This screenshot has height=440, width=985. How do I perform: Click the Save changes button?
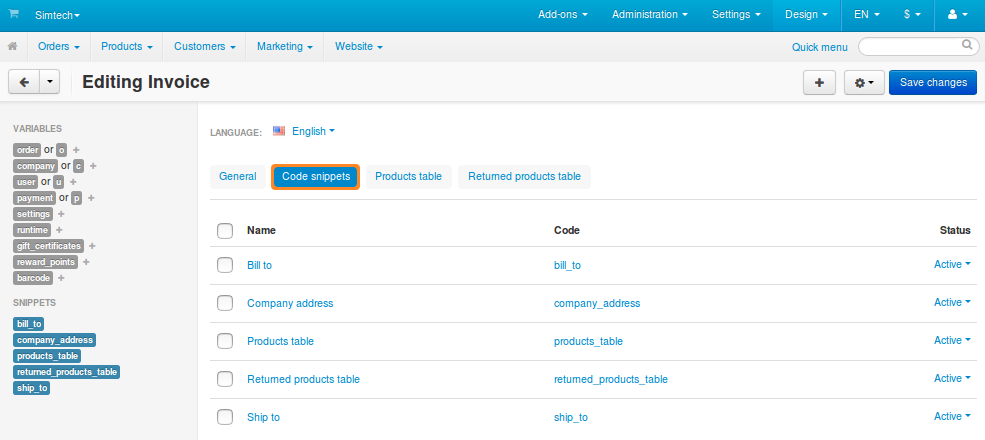(x=933, y=82)
